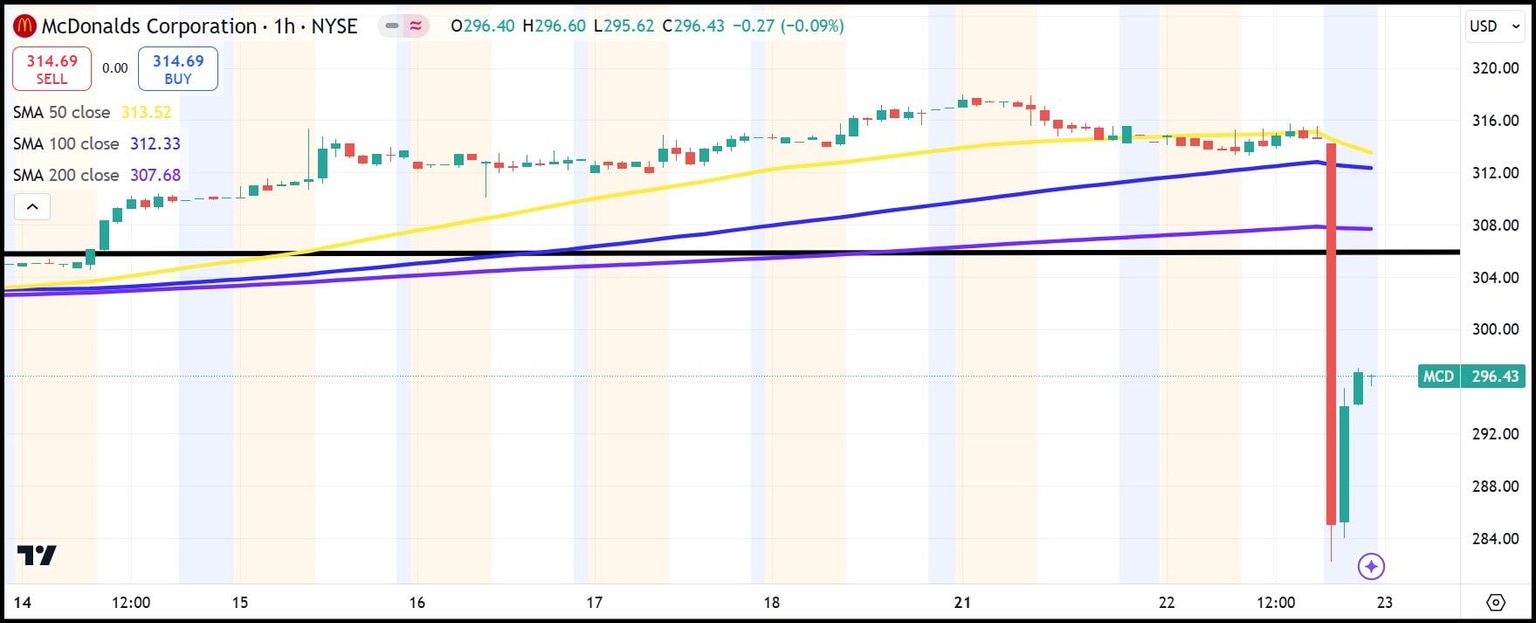Image resolution: width=1536 pixels, height=623 pixels.
Task: Click the change value −0.27 (−0.09%)
Action: click(790, 26)
